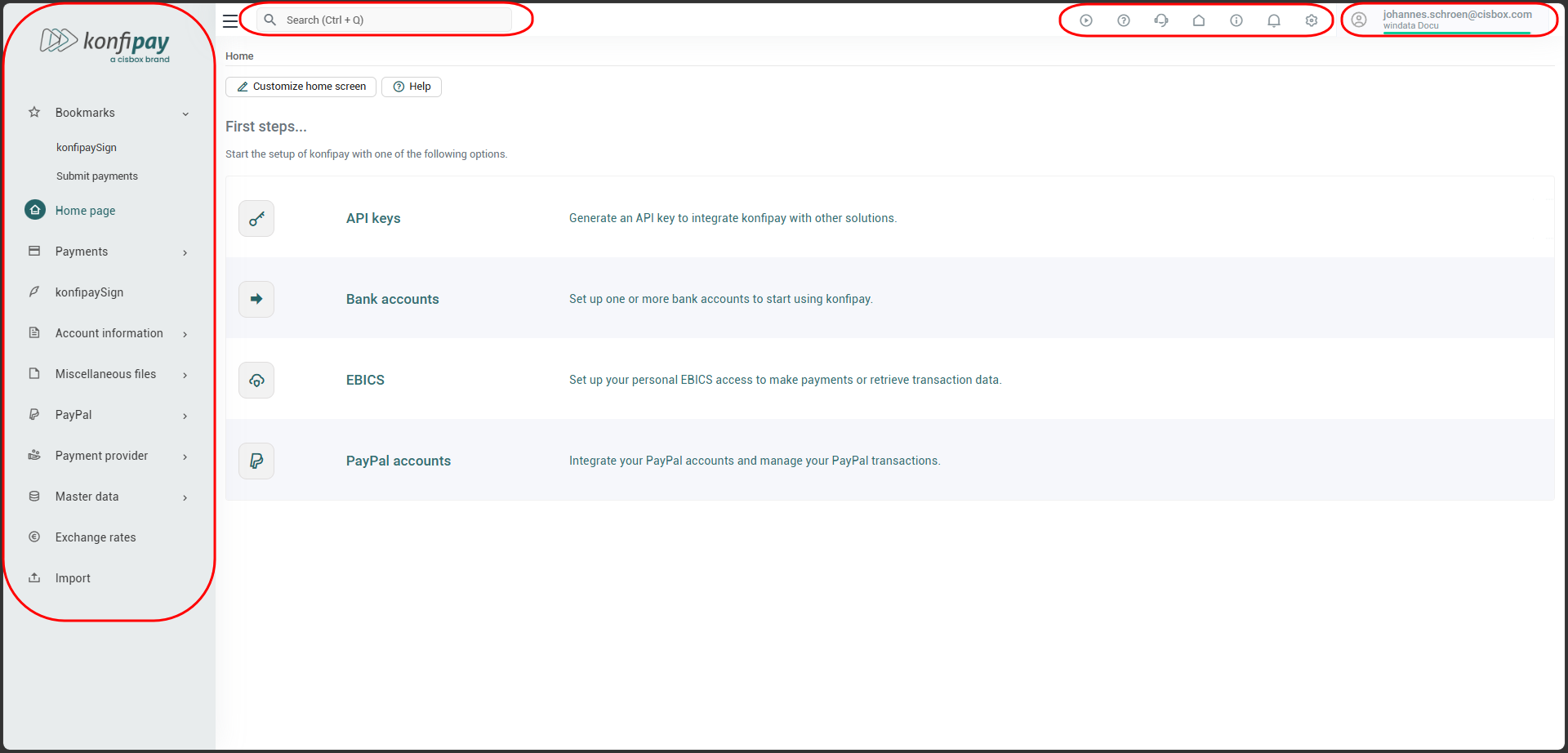The image size is (1568, 753).
Task: Collapse the Bookmarks section chevron
Action: [185, 114]
